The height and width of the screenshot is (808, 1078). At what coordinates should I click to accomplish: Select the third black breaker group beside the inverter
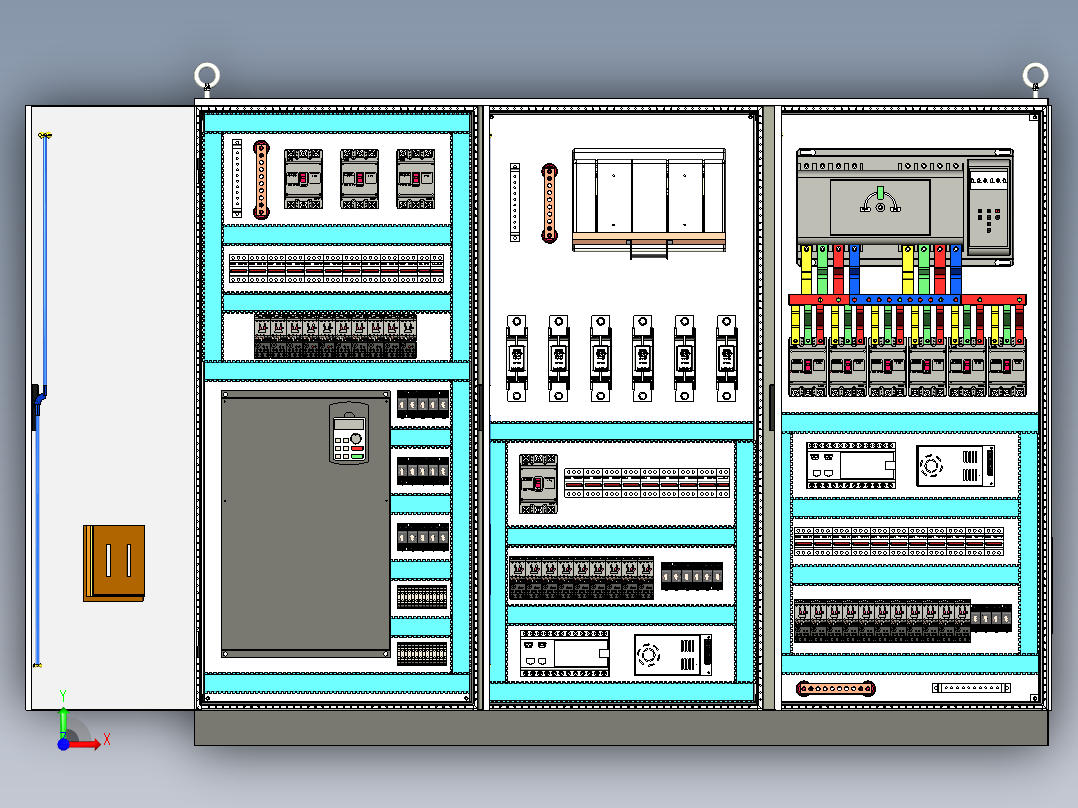423,536
